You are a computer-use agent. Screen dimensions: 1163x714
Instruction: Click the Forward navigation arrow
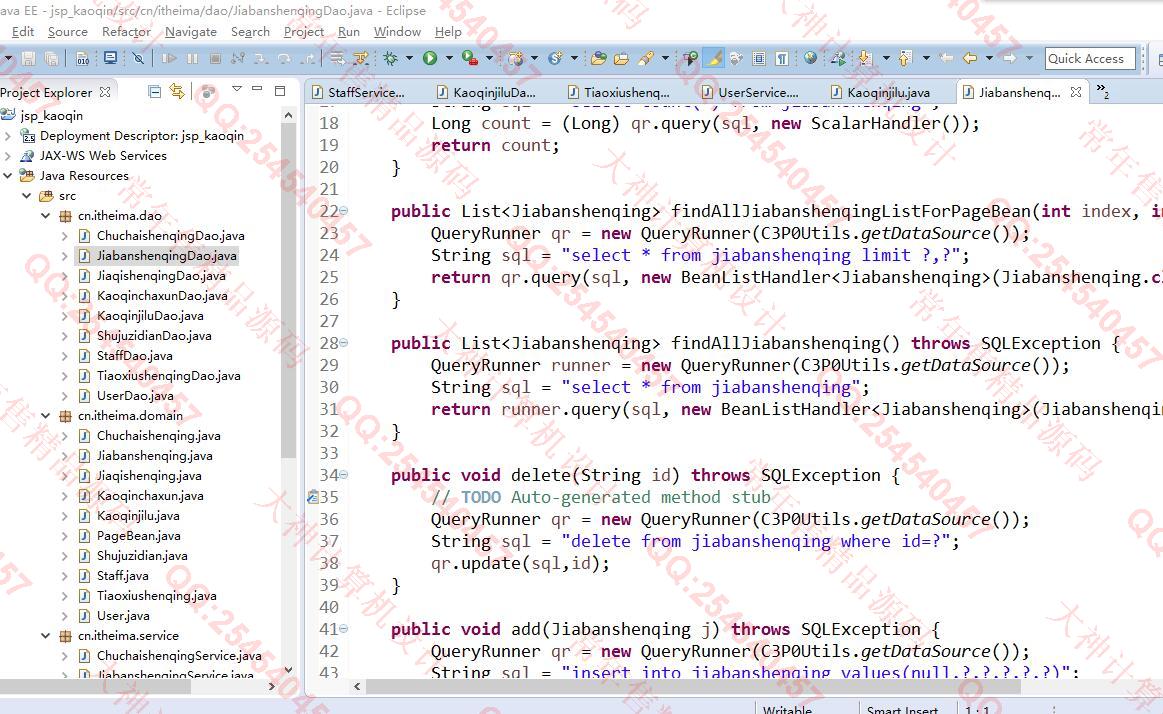pos(1009,58)
